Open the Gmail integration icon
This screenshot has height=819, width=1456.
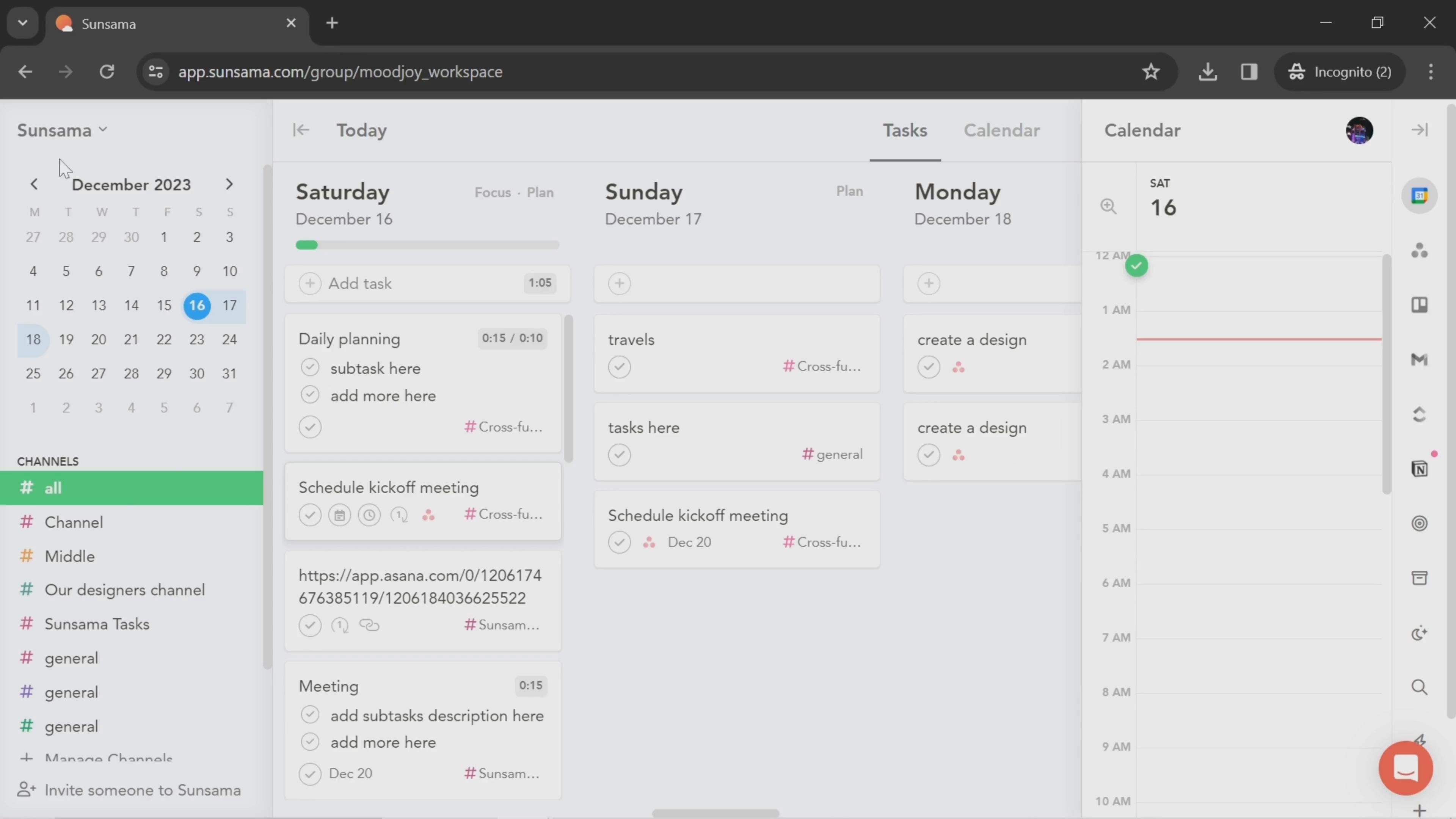click(1419, 359)
